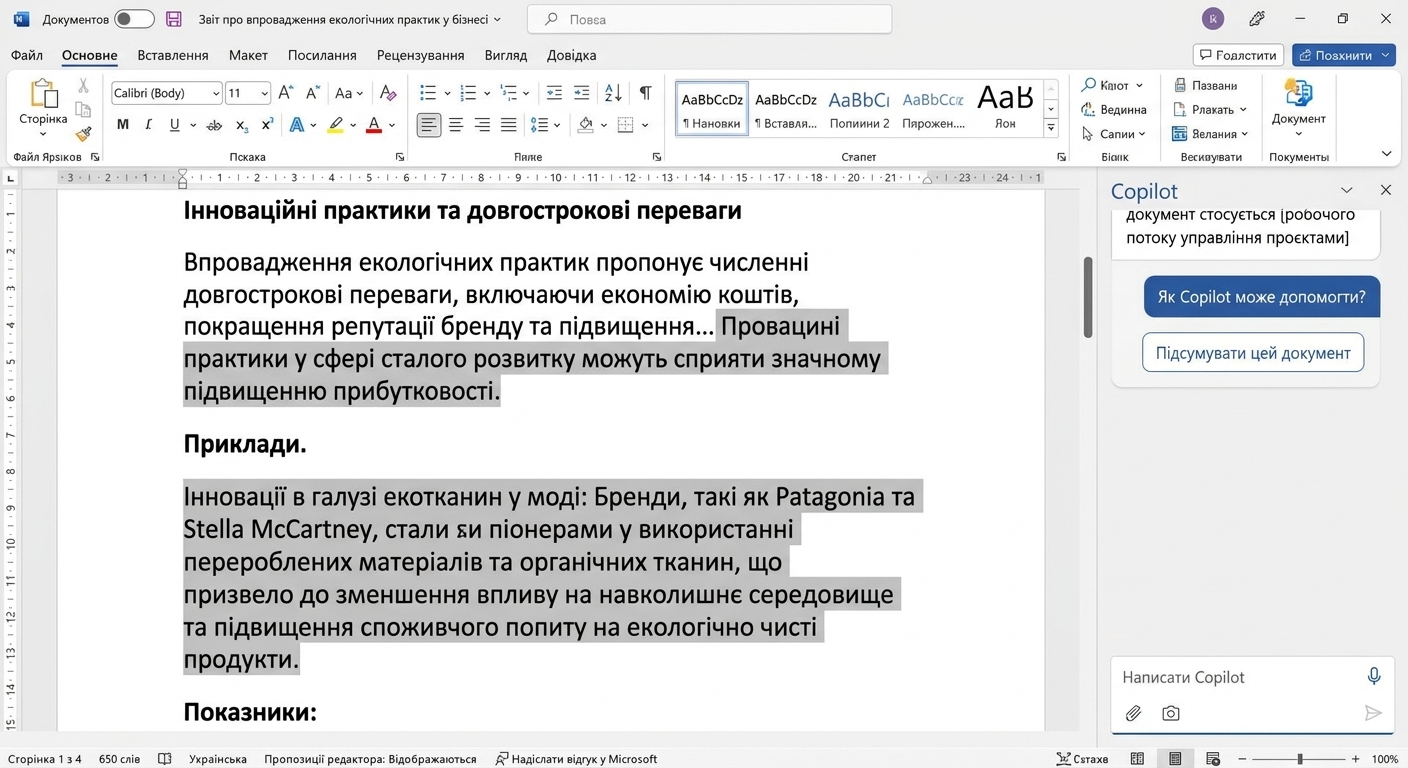Align text to the right
Viewport: 1408px width, 768px height.
(482, 125)
